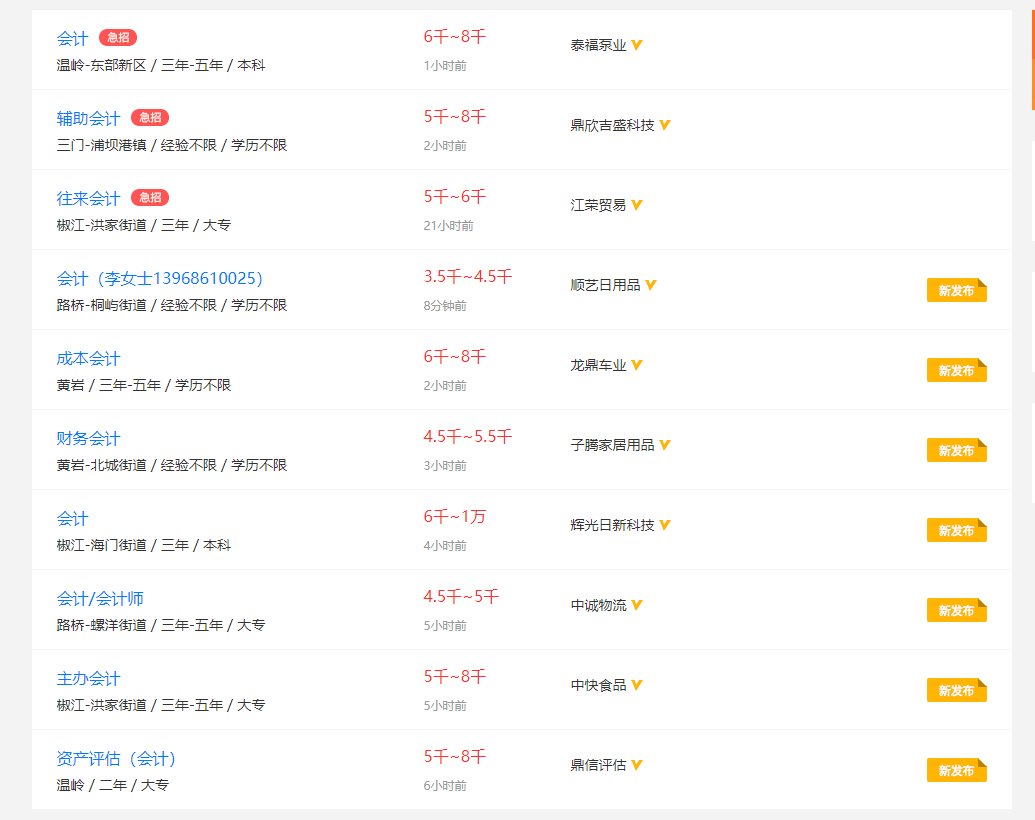The height and width of the screenshot is (820, 1035).
Task: Open company 江荣贸易
Action: [x=598, y=205]
